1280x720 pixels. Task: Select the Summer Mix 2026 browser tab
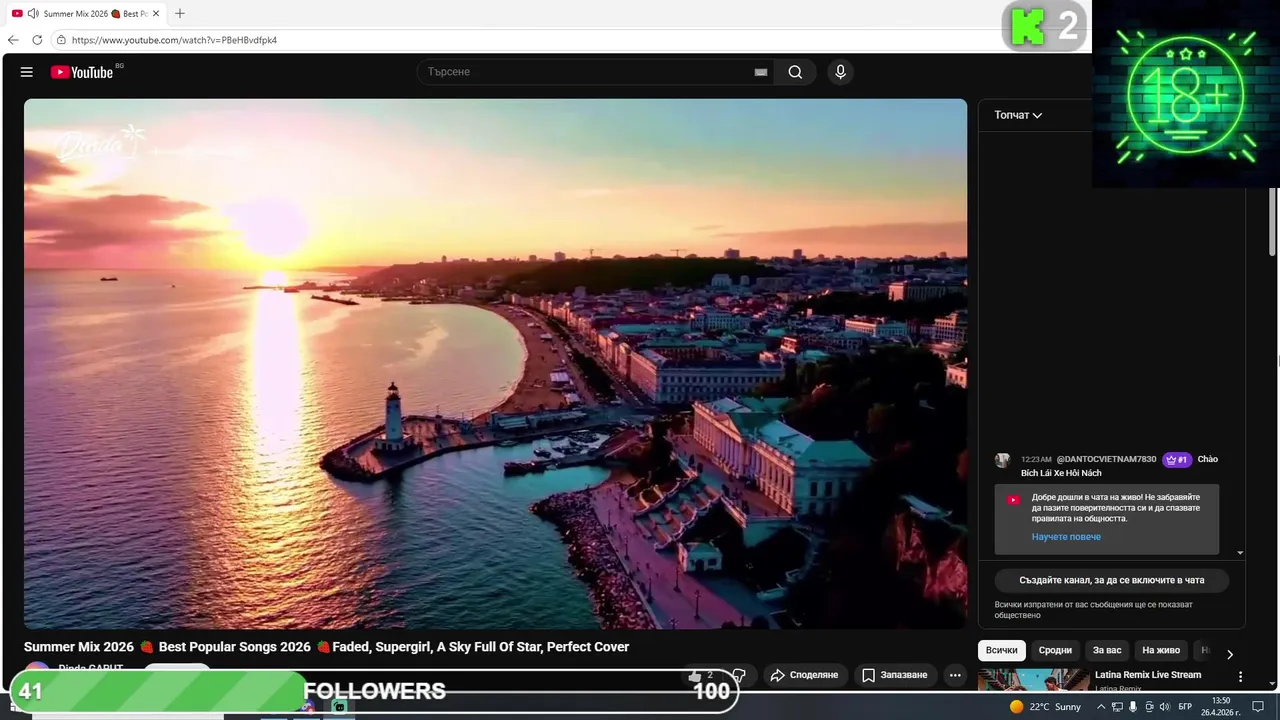coord(86,14)
